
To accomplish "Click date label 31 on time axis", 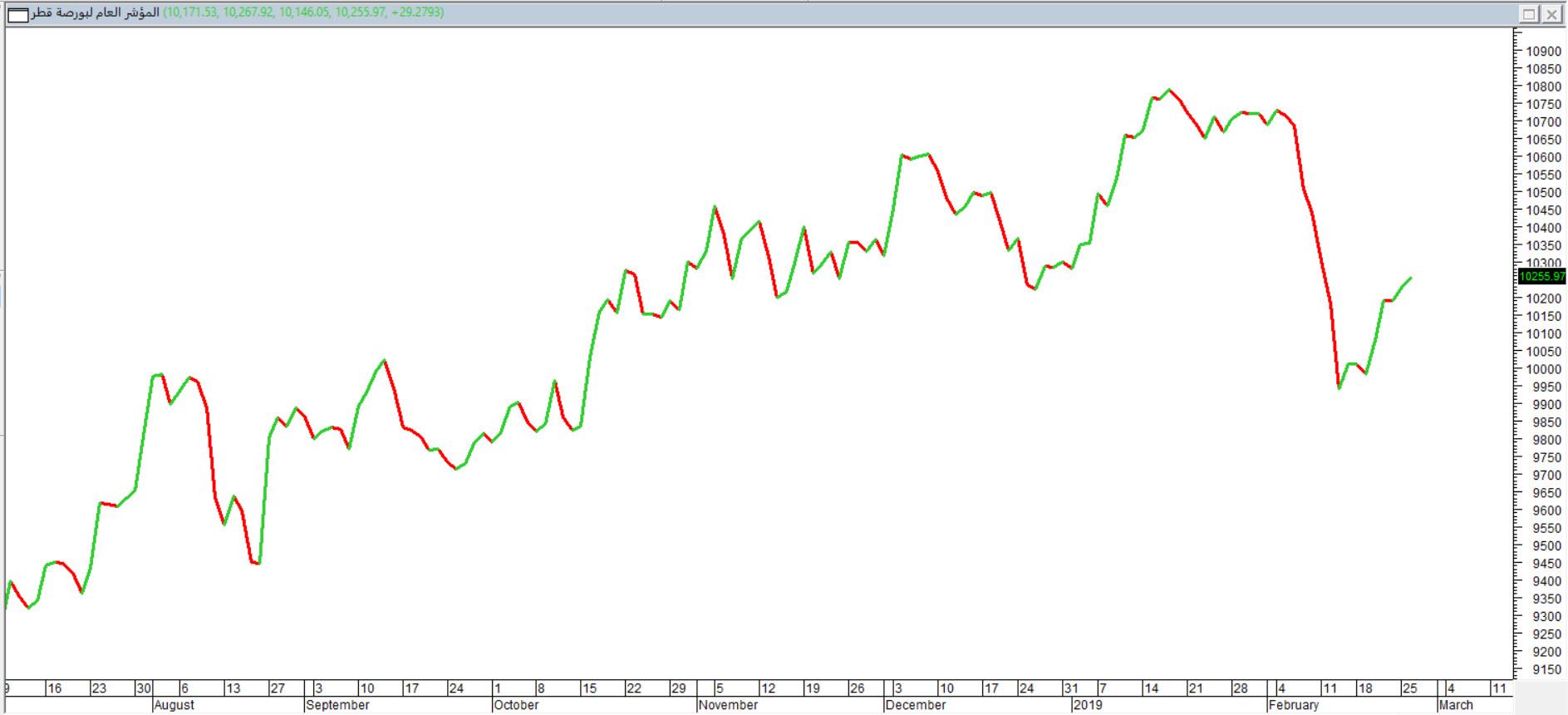I will [x=1071, y=688].
